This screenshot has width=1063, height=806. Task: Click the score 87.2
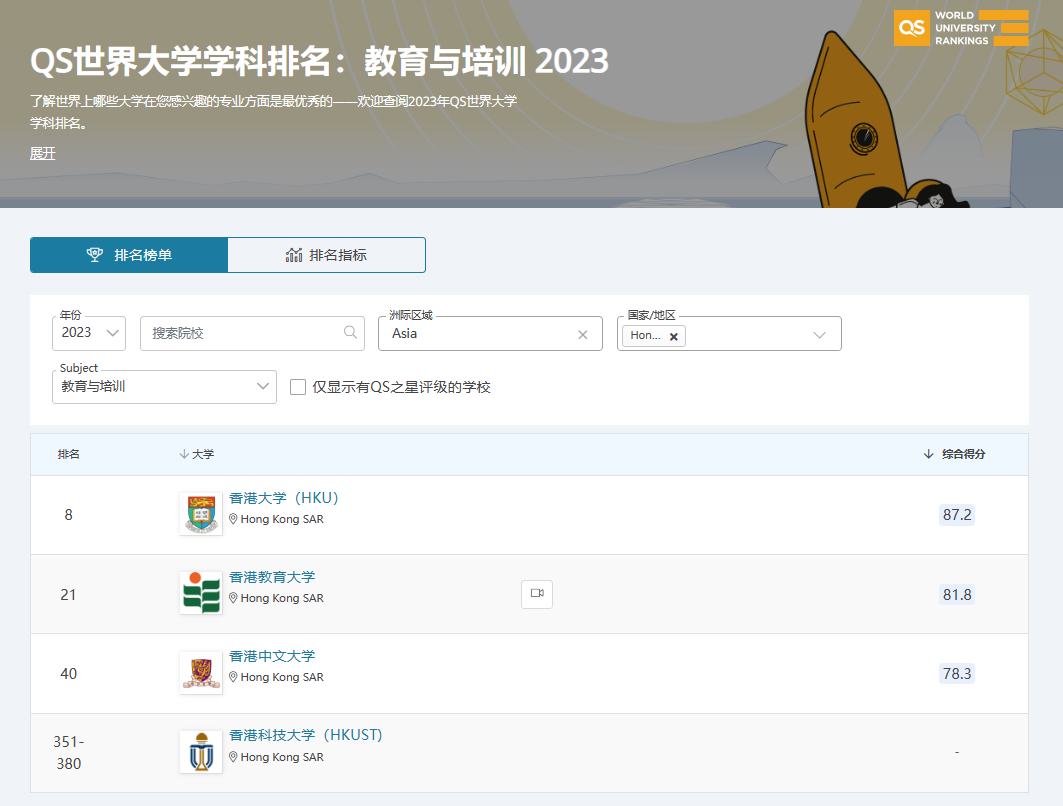(x=957, y=515)
